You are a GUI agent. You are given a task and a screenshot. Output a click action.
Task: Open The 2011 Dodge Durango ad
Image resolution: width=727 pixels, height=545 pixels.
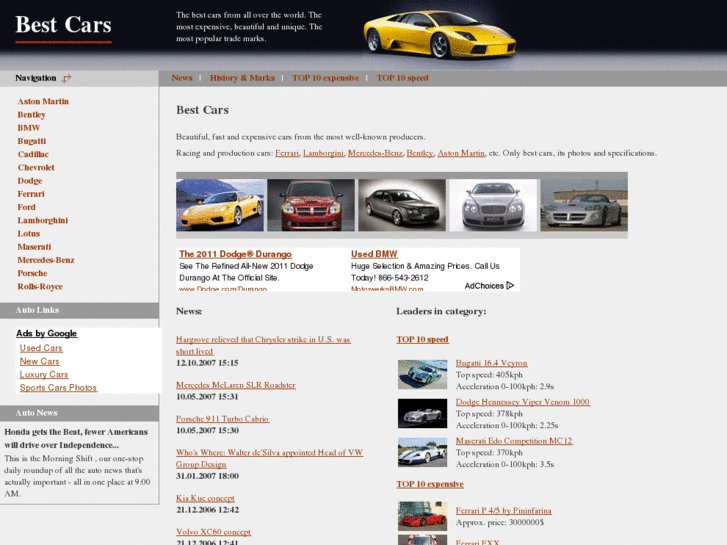tap(236, 254)
